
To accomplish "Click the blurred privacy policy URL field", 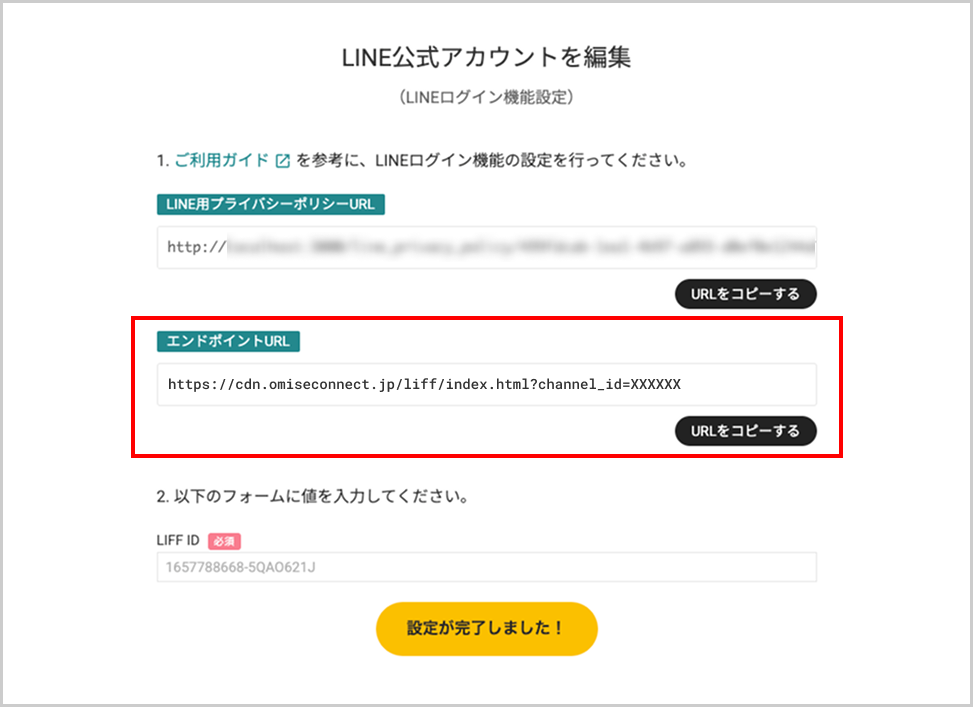I will [x=486, y=247].
